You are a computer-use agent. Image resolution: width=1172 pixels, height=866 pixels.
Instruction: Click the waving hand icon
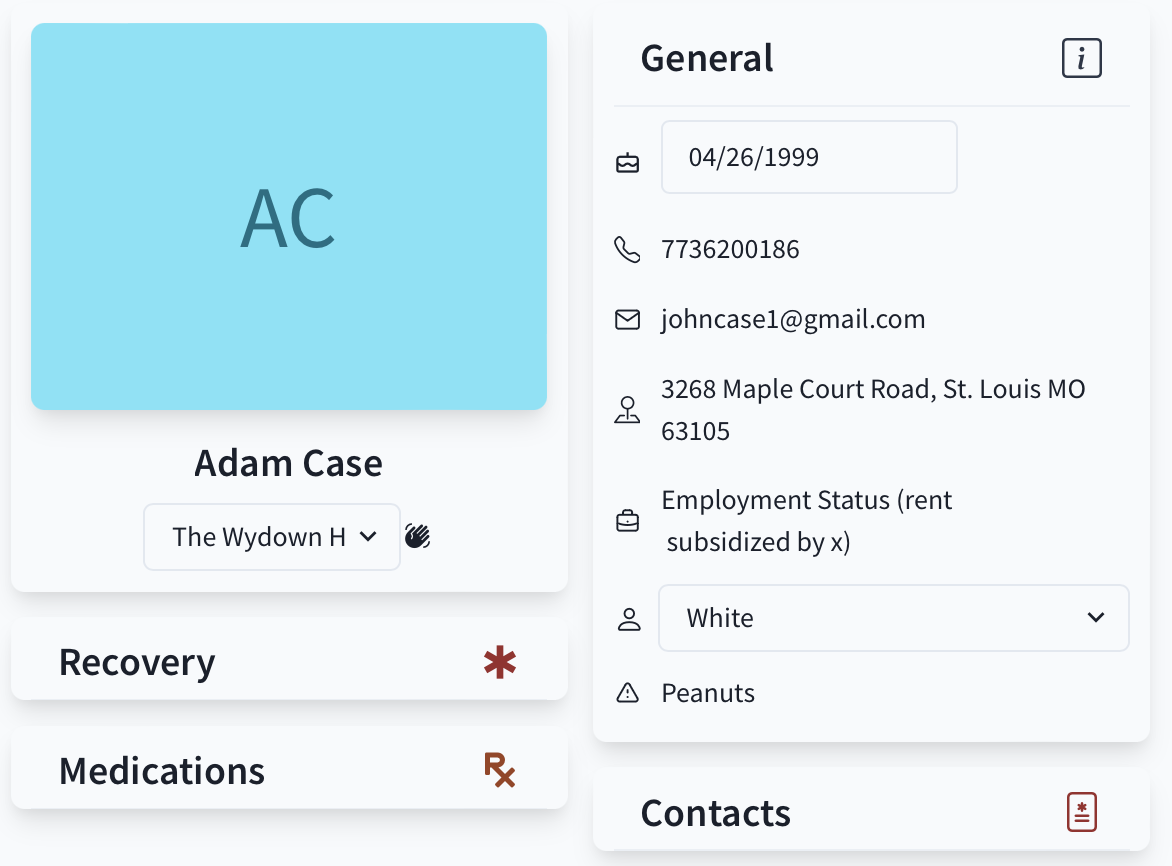(418, 536)
